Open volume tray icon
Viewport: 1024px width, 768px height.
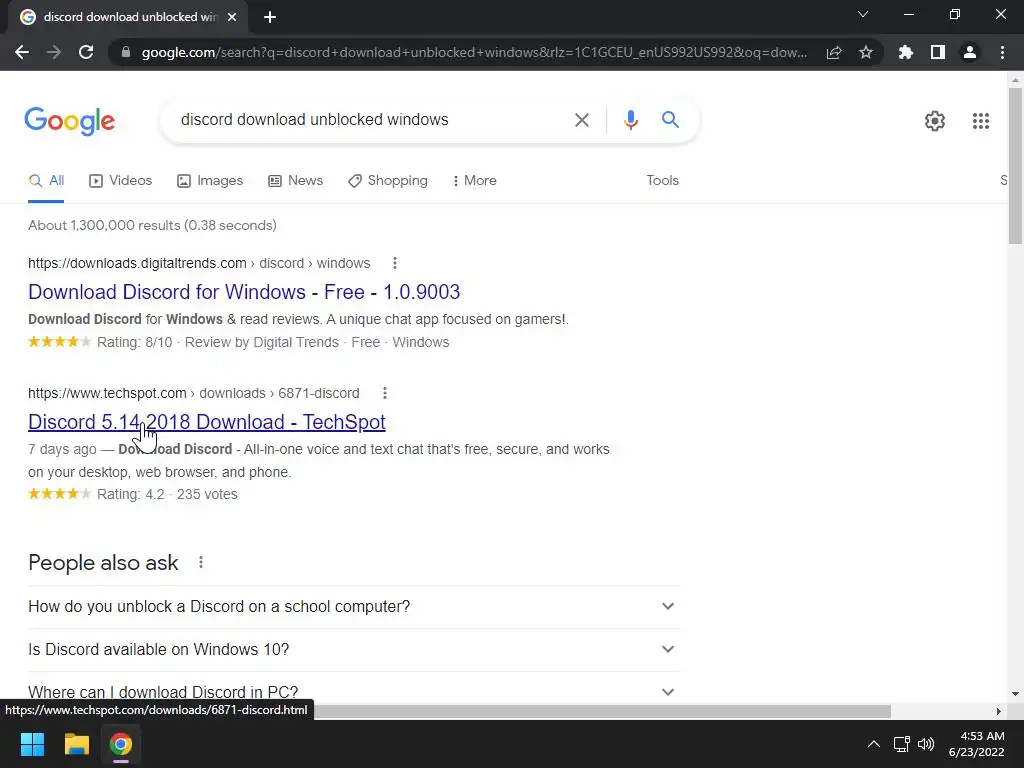pos(925,744)
